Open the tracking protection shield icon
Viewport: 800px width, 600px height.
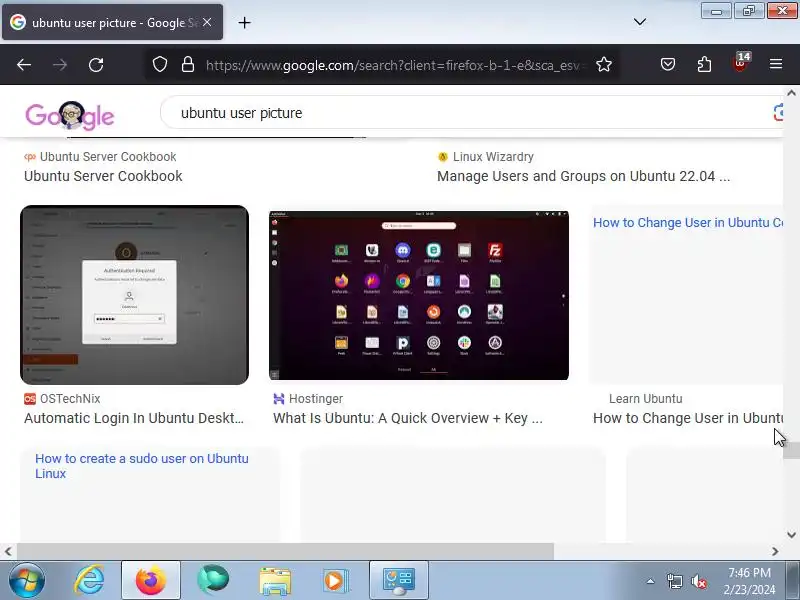pos(160,64)
